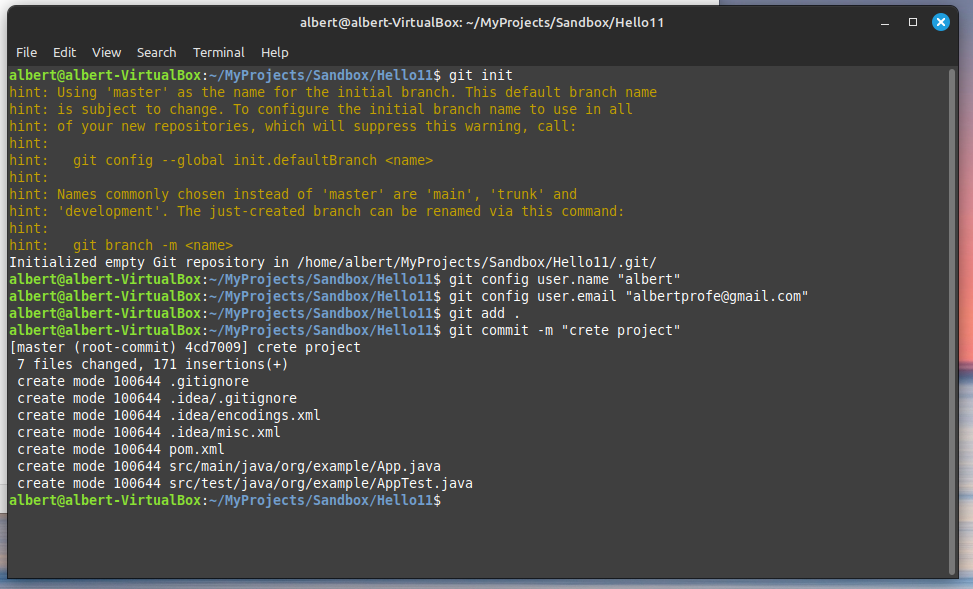Minimize the terminal window

coord(885,23)
